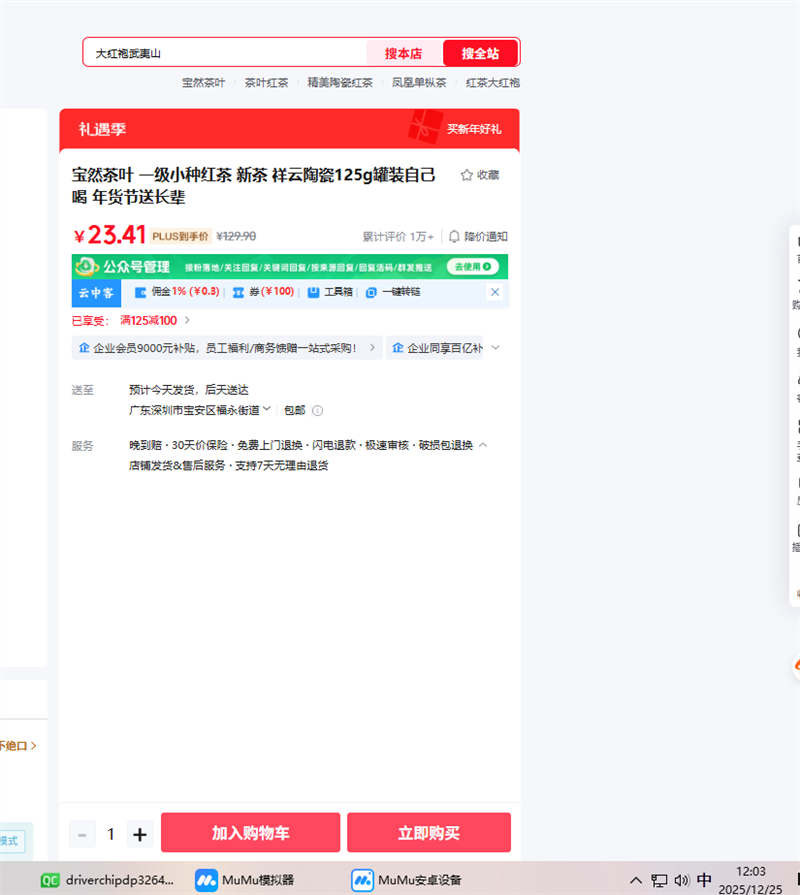Screen dimensions: 800x895
Task: Open the 福永街道 delivery address dropdown
Action: [x=265, y=410]
